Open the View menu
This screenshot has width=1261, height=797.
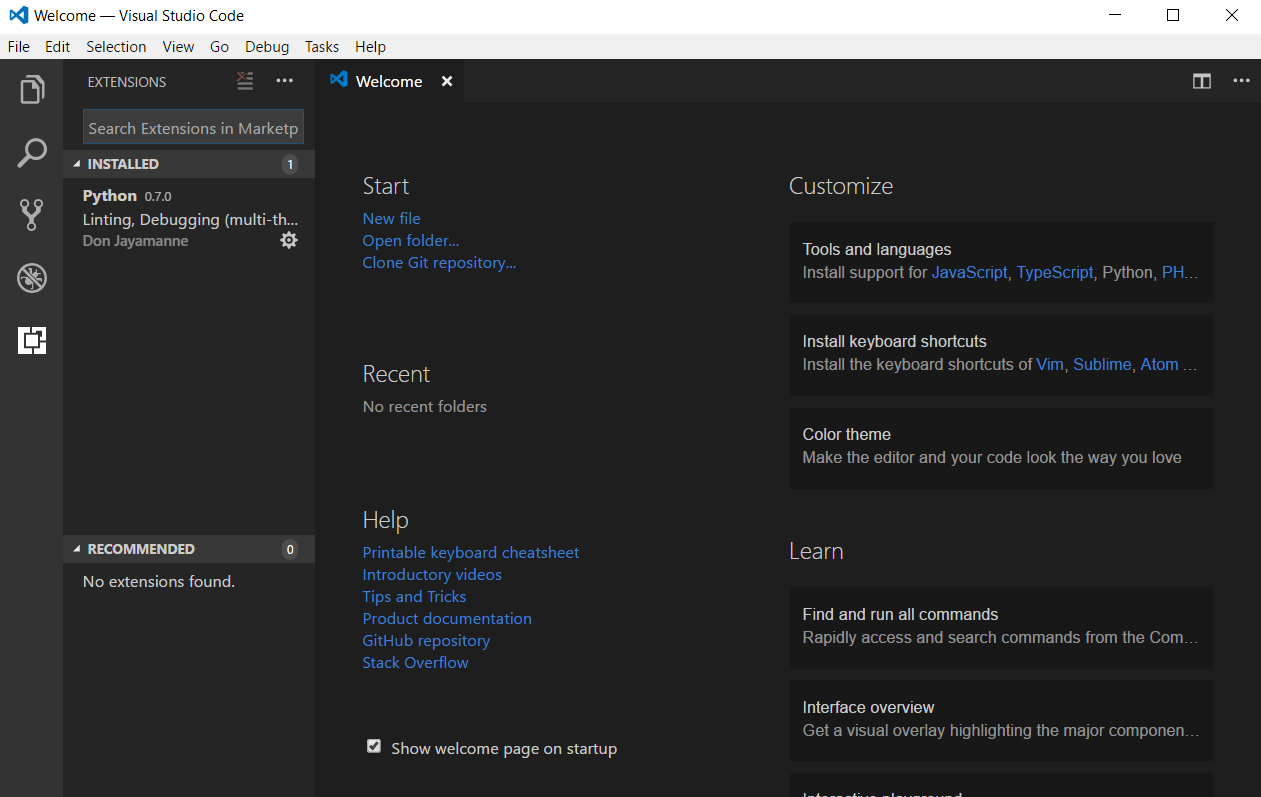(179, 47)
